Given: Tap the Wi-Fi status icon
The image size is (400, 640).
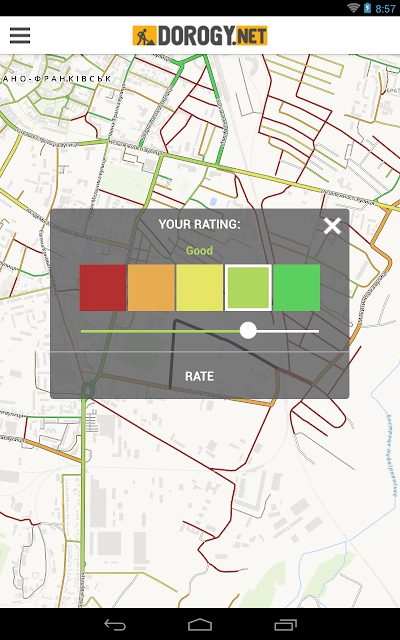Looking at the screenshot, I should tap(353, 8).
